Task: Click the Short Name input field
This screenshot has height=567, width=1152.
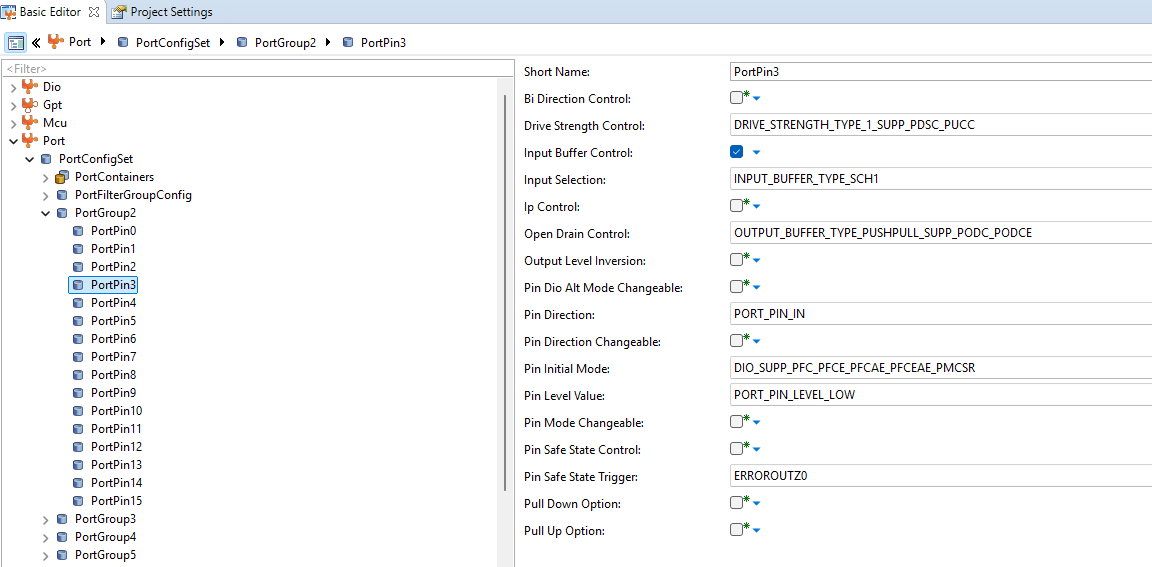Action: coord(940,72)
